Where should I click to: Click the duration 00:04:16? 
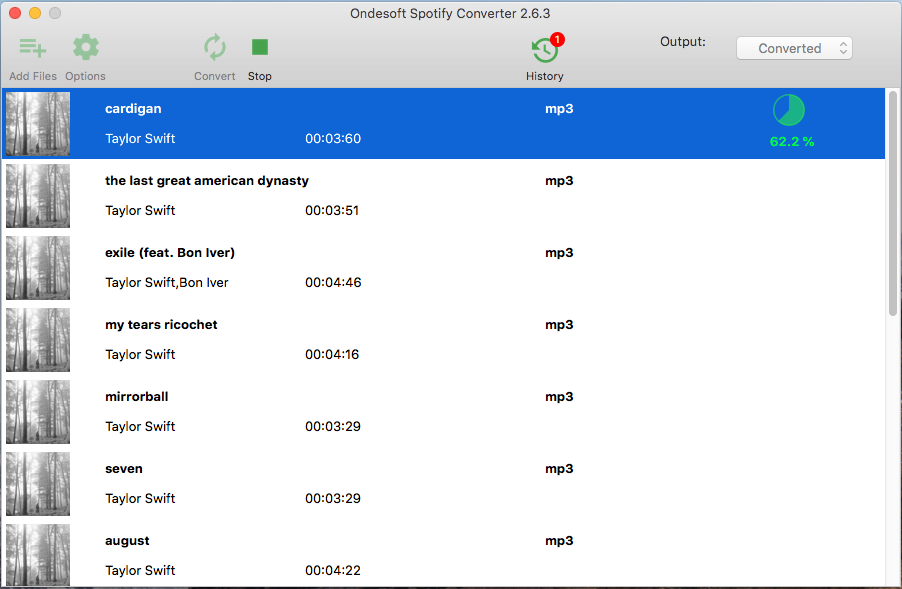tap(332, 354)
